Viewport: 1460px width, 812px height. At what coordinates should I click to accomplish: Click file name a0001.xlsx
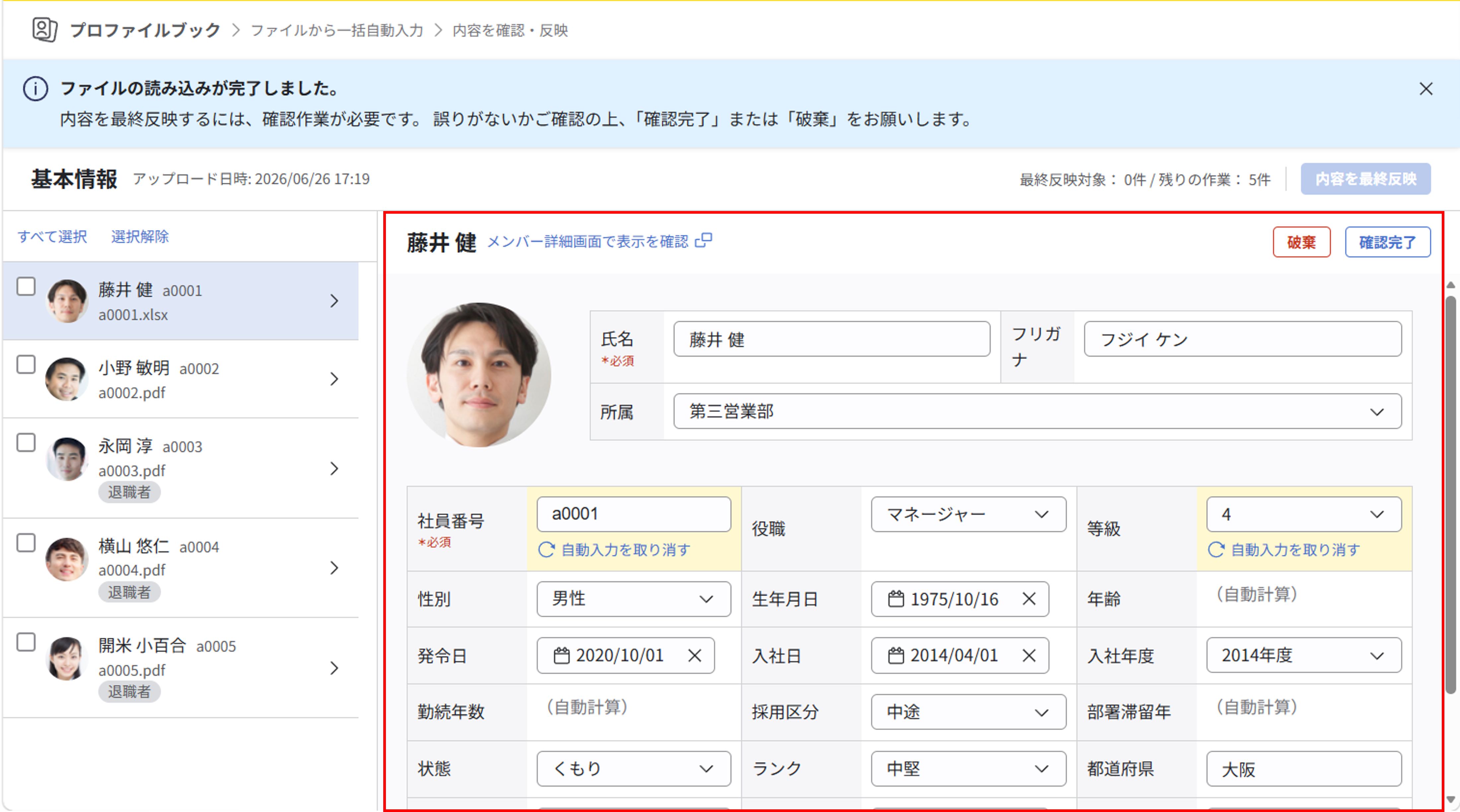[133, 315]
